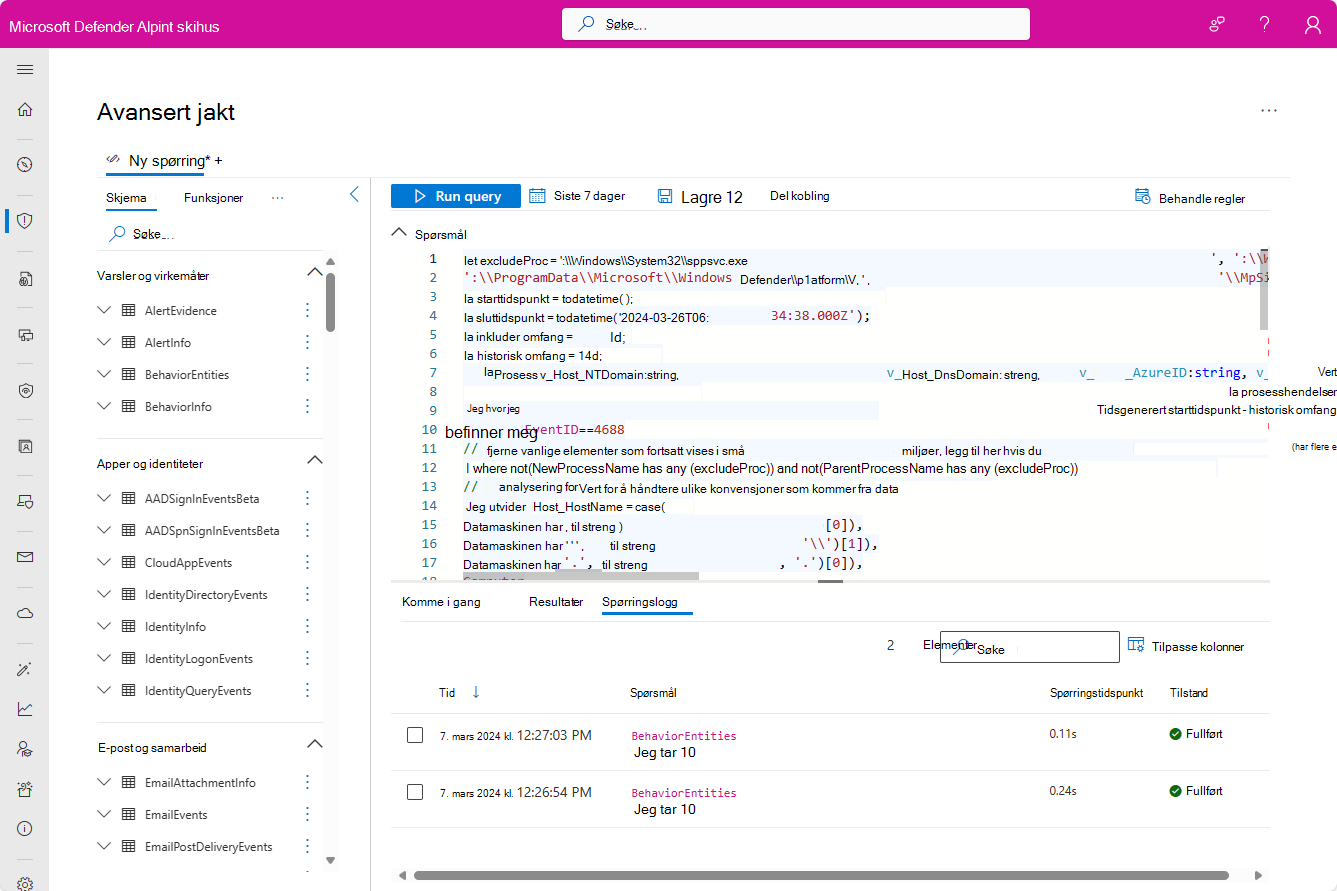Click the Del kobling button
This screenshot has height=891, width=1337.
799,196
